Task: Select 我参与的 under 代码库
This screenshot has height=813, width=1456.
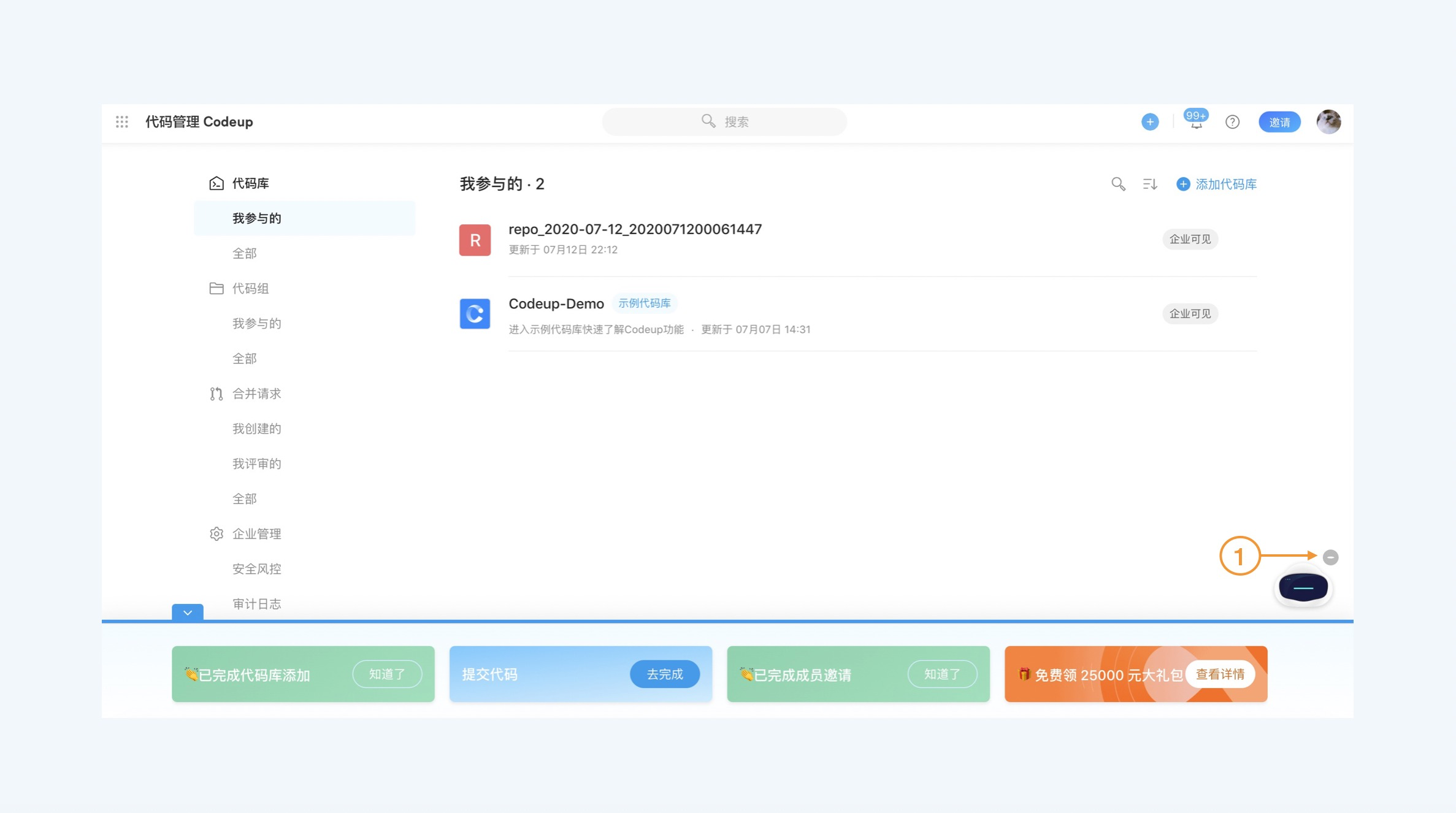Action: pyautogui.click(x=304, y=218)
